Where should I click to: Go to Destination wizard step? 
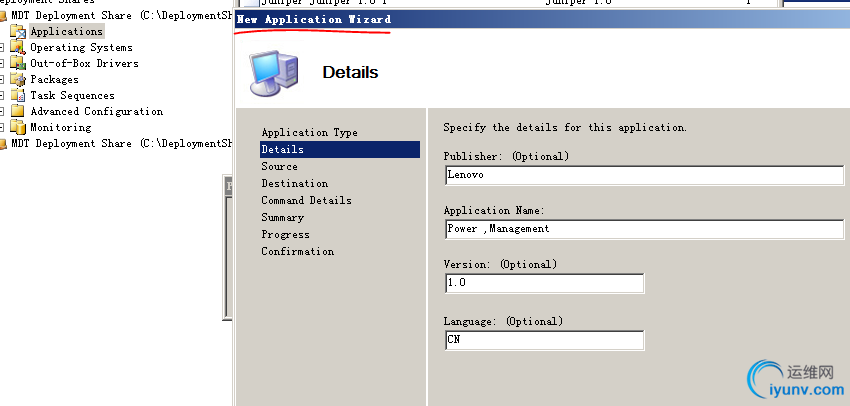[294, 183]
